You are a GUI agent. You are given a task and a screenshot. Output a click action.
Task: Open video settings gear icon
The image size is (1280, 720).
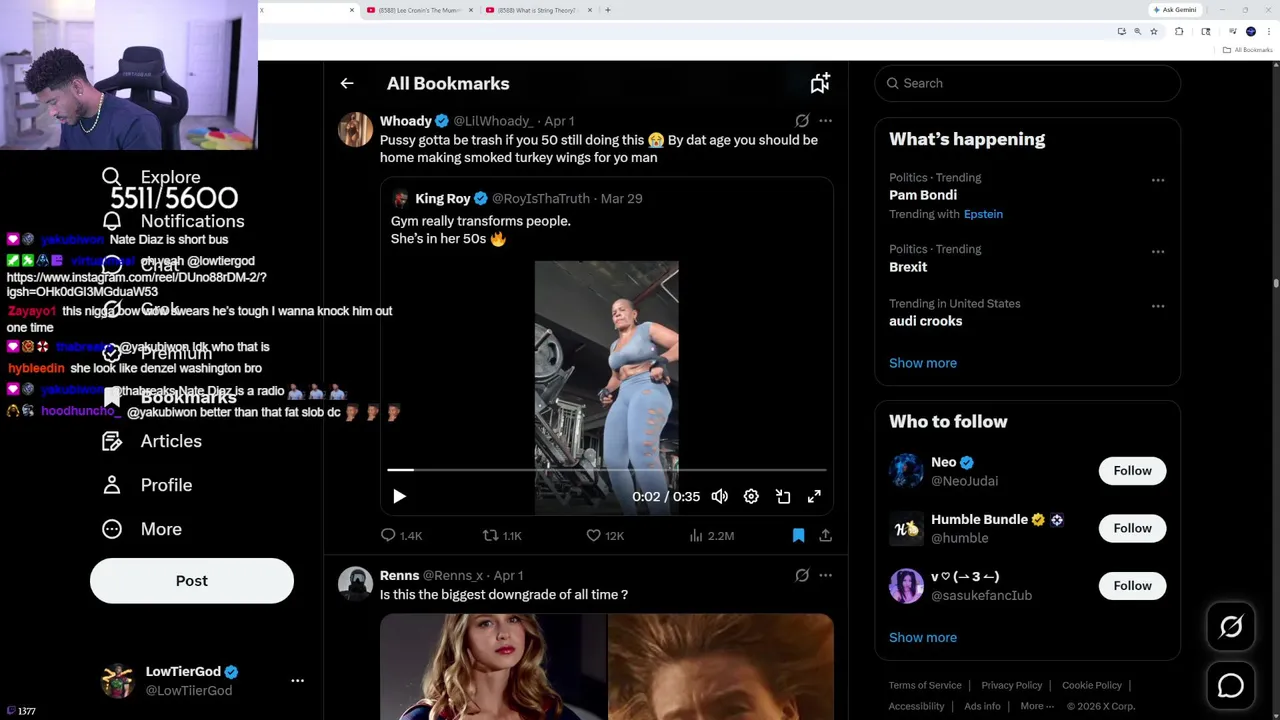point(751,496)
